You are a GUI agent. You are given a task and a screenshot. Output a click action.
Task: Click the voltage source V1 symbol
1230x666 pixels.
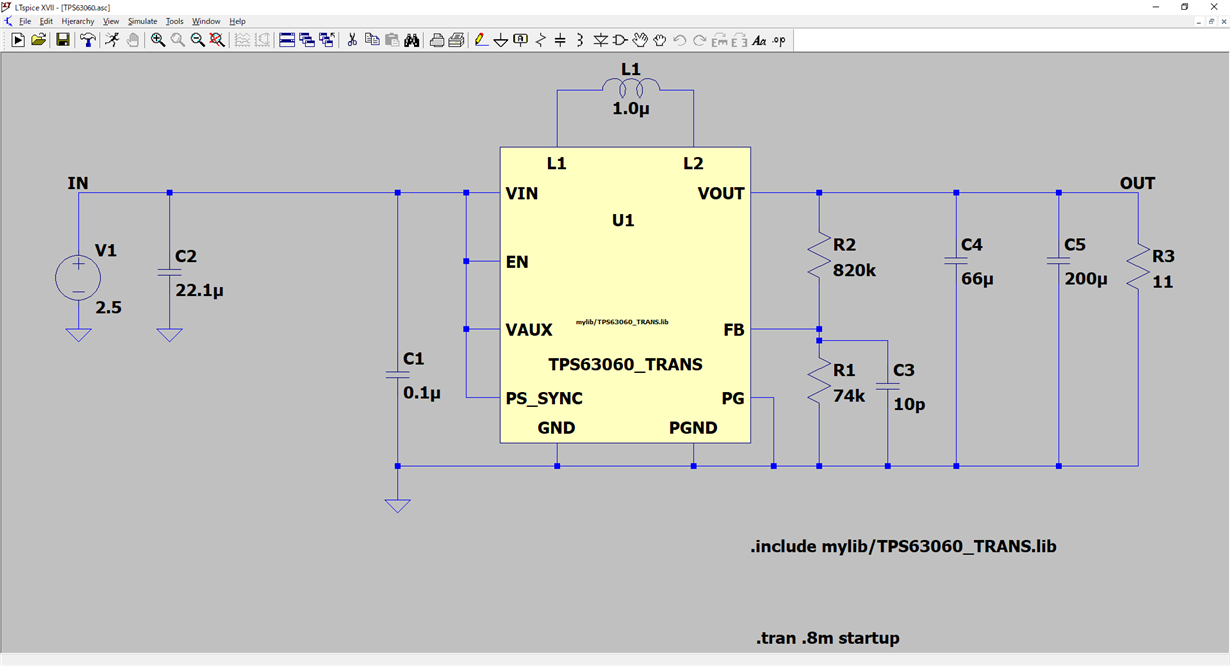tap(78, 277)
